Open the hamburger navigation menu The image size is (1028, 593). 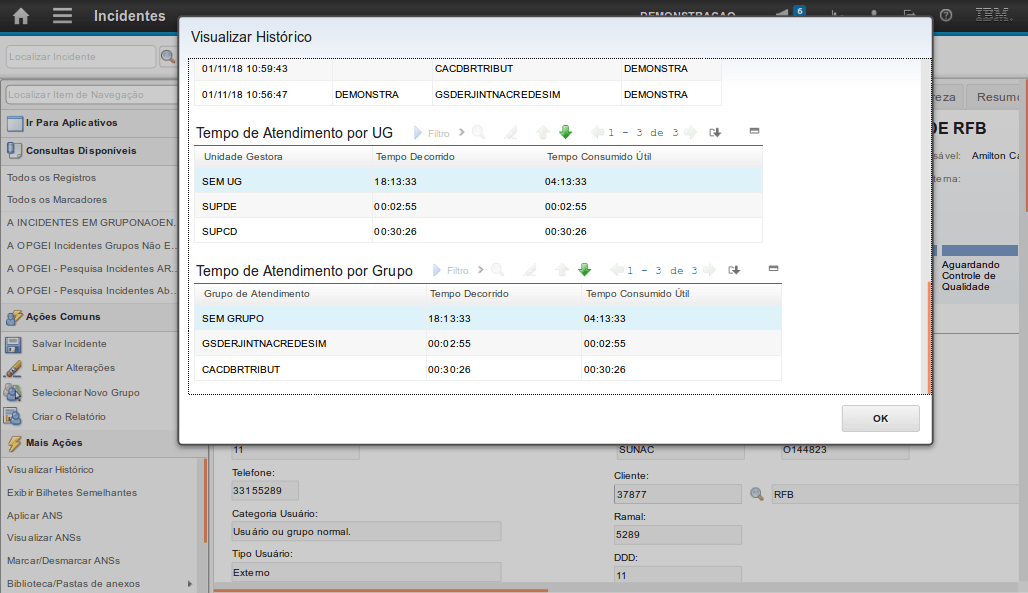pyautogui.click(x=62, y=15)
